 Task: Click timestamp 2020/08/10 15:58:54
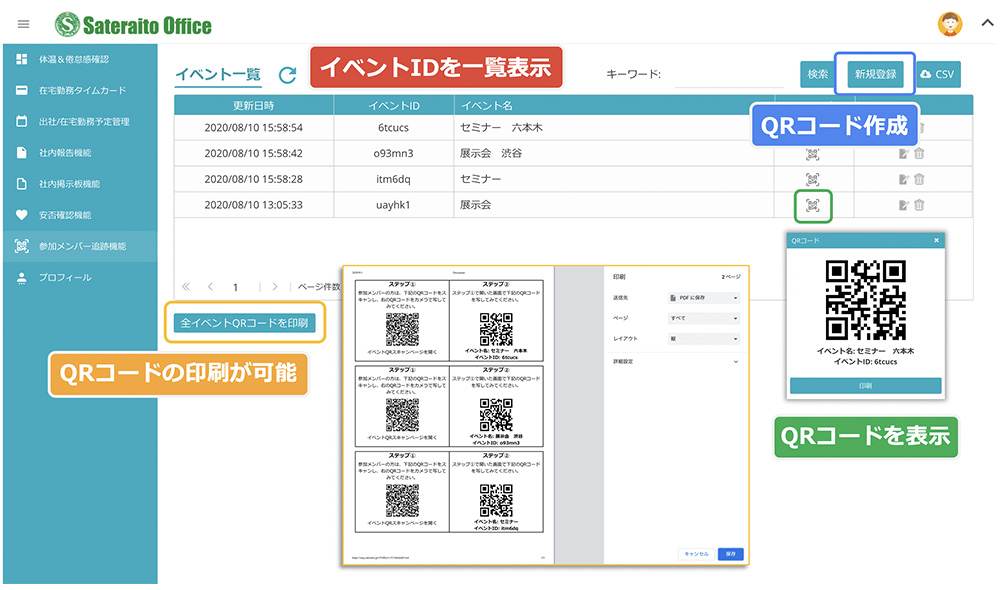254,128
